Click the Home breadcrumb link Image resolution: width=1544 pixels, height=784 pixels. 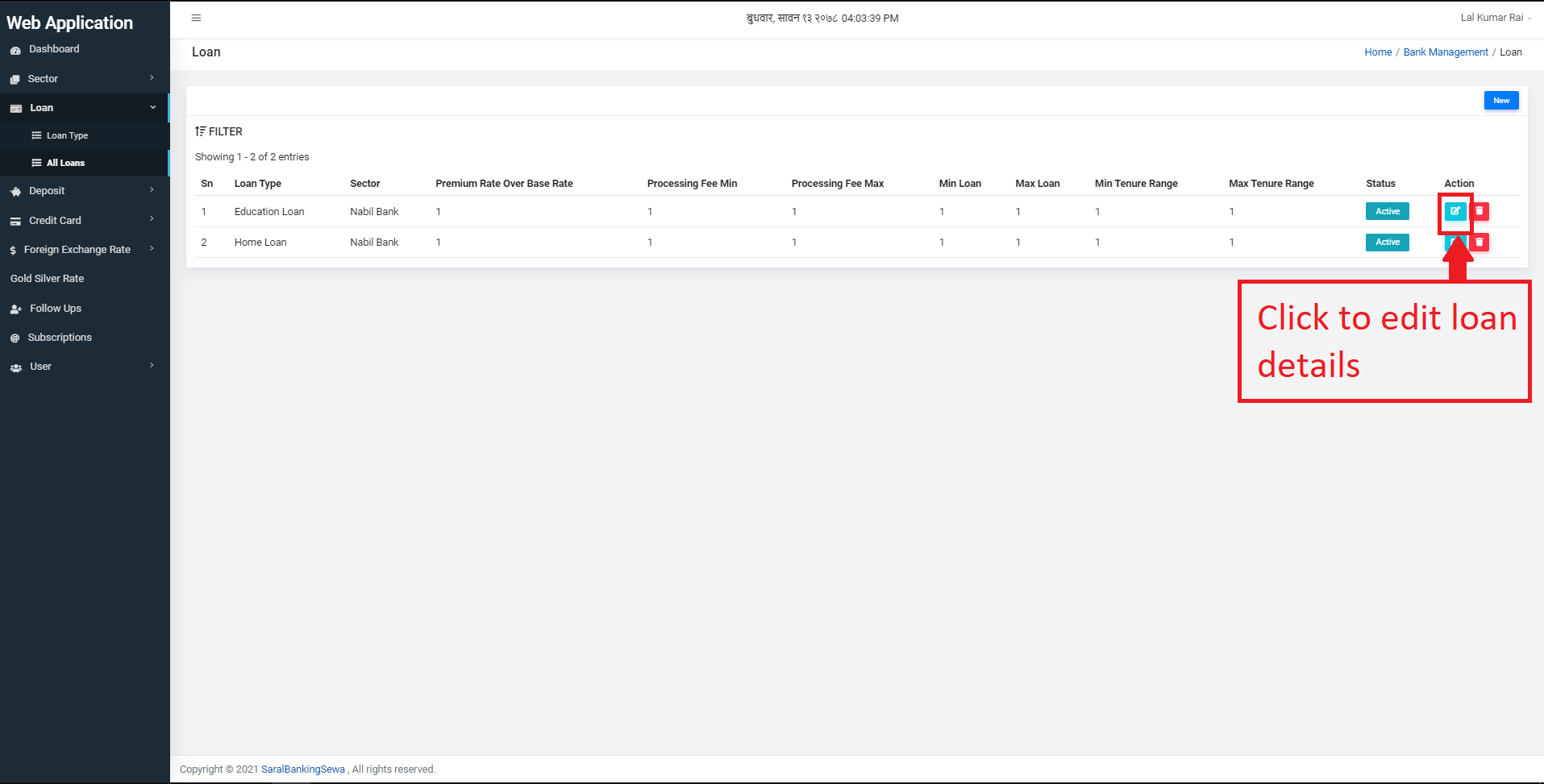pos(1378,52)
